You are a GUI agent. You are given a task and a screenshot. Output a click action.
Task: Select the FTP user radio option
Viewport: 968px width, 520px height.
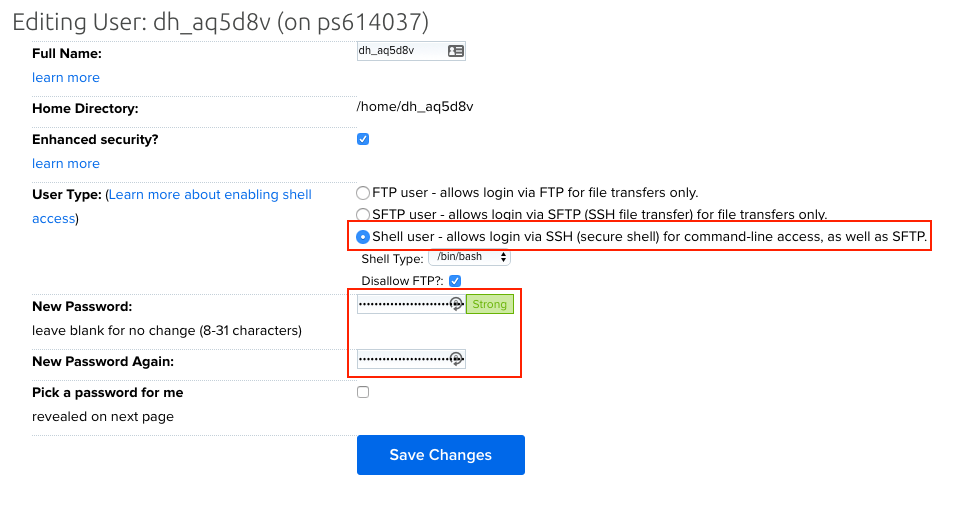point(363,192)
